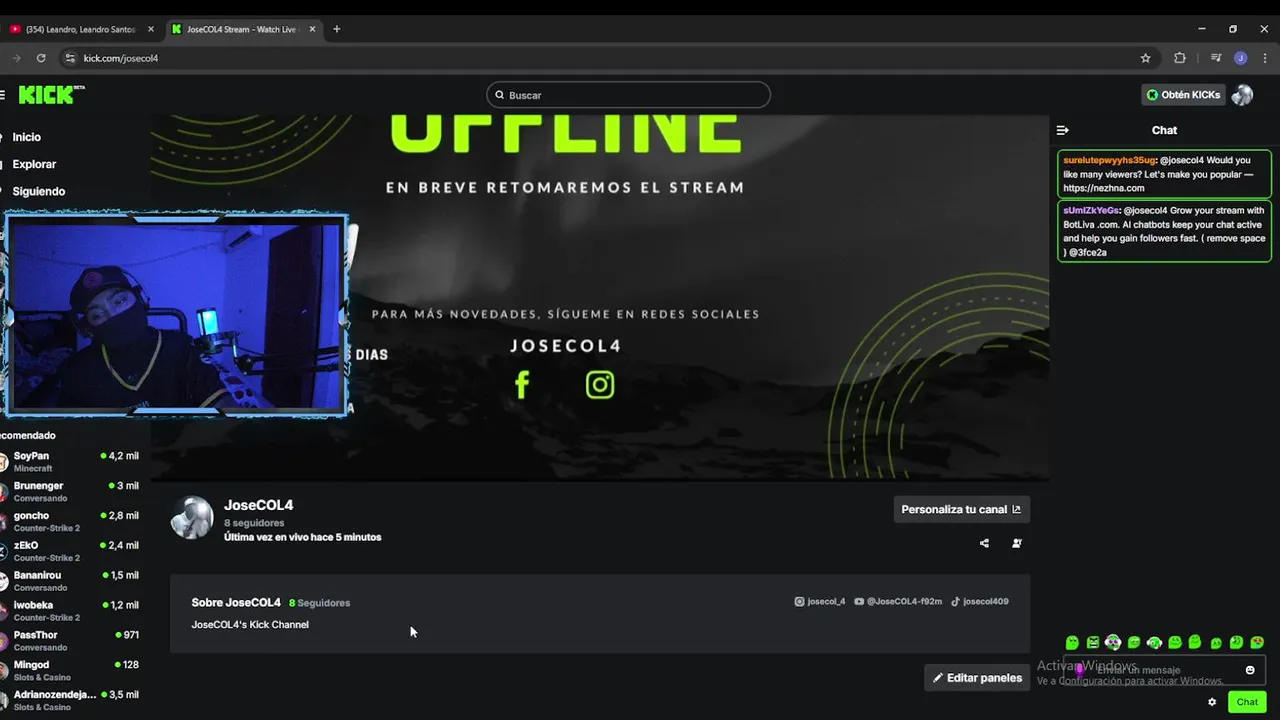Viewport: 1280px width, 720px height.
Task: Click the 8 Seguidores count in Sobre panel
Action: click(x=319, y=603)
